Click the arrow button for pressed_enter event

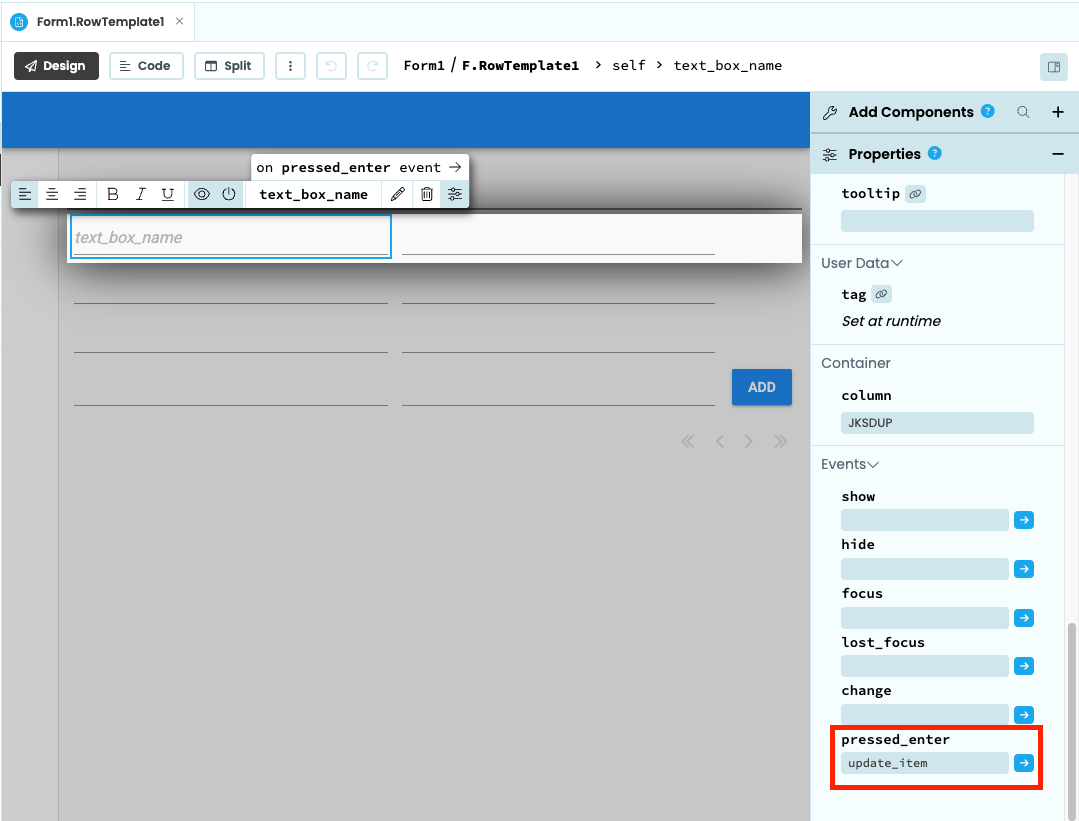point(1024,763)
